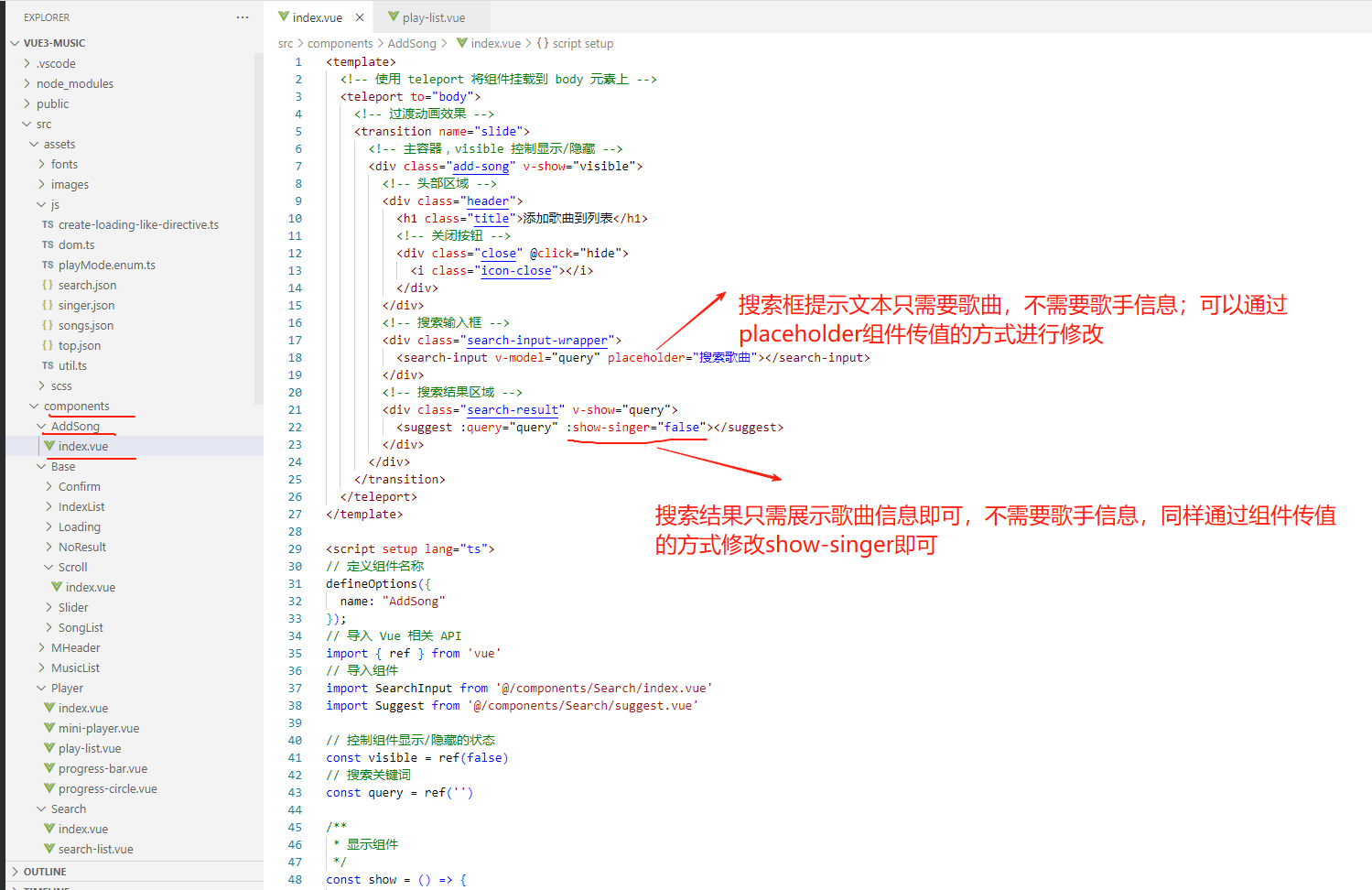Click the braces icon in breadcrumb
The height and width of the screenshot is (890, 1372).
click(543, 43)
